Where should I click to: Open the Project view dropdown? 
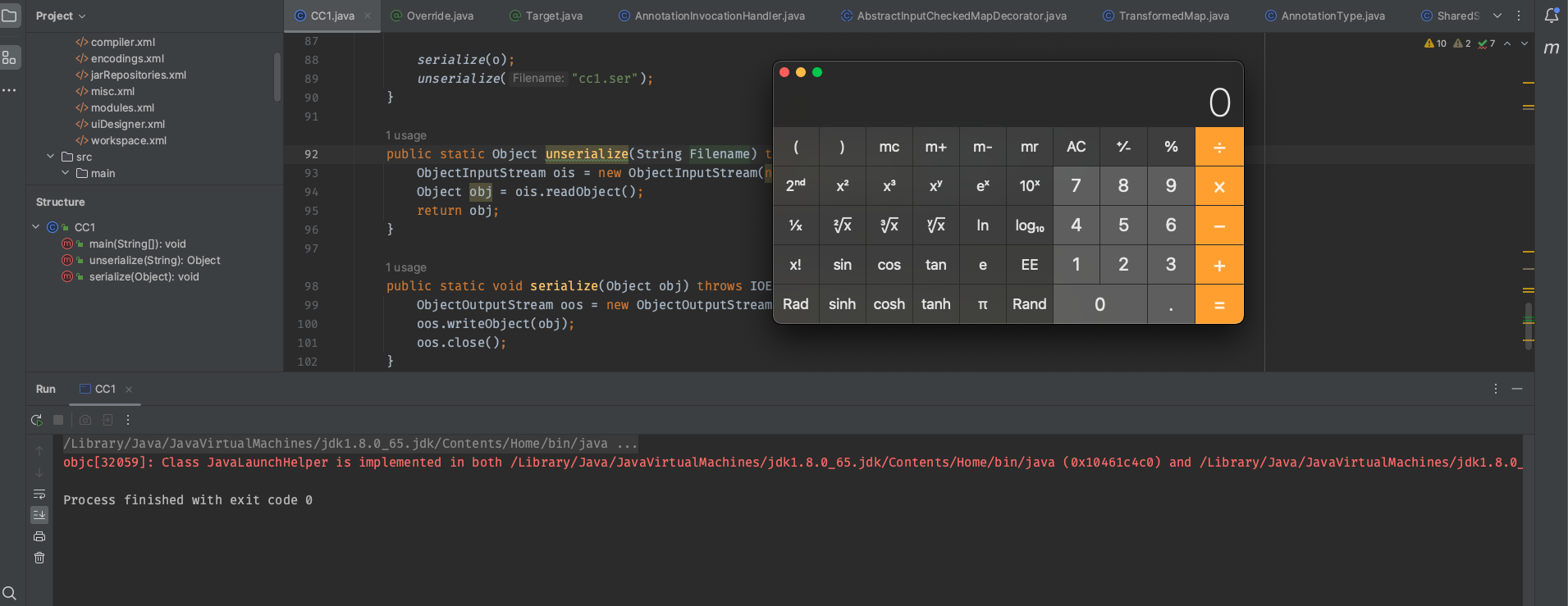[x=61, y=16]
